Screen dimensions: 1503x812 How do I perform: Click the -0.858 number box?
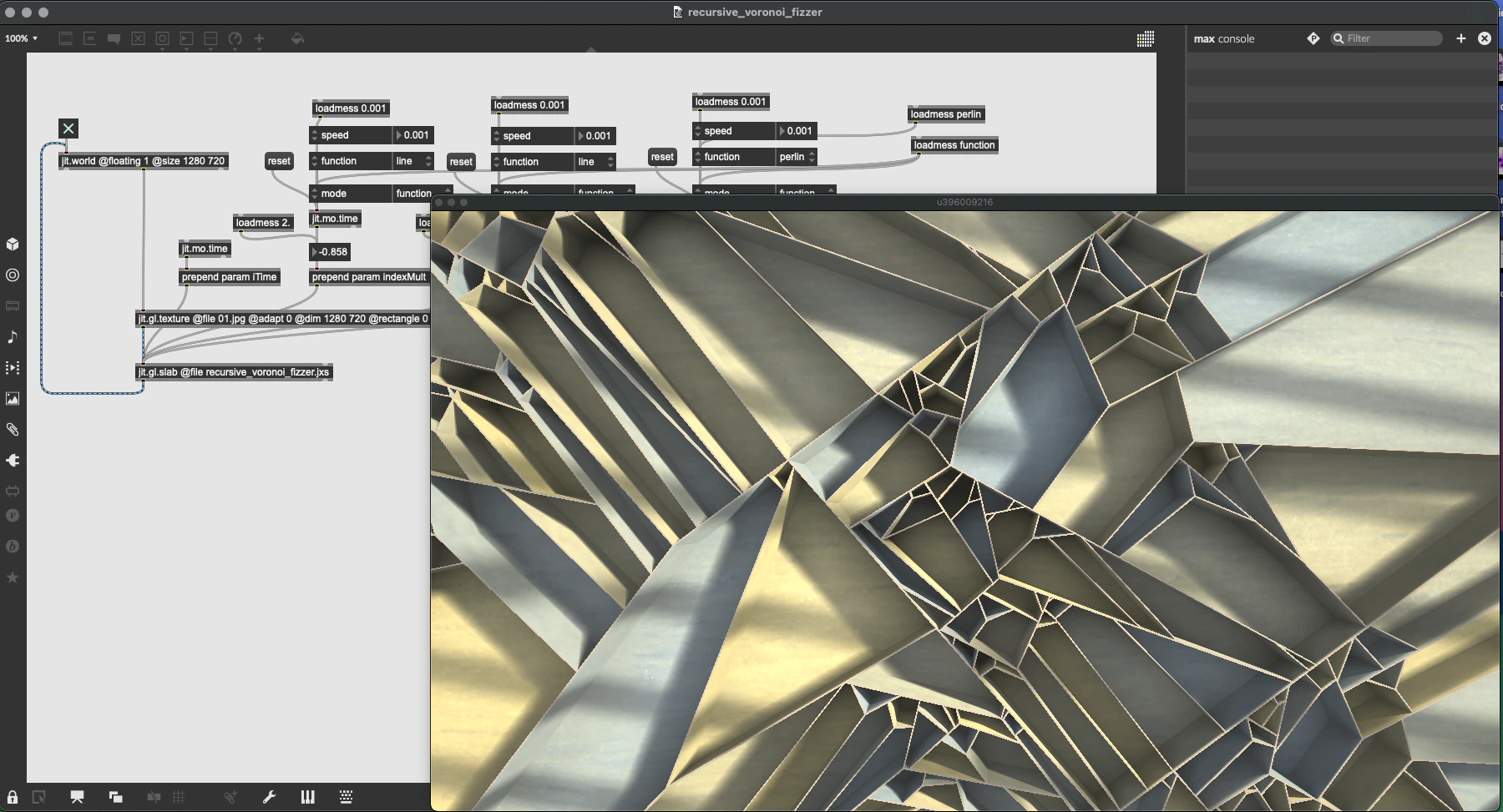[330, 252]
